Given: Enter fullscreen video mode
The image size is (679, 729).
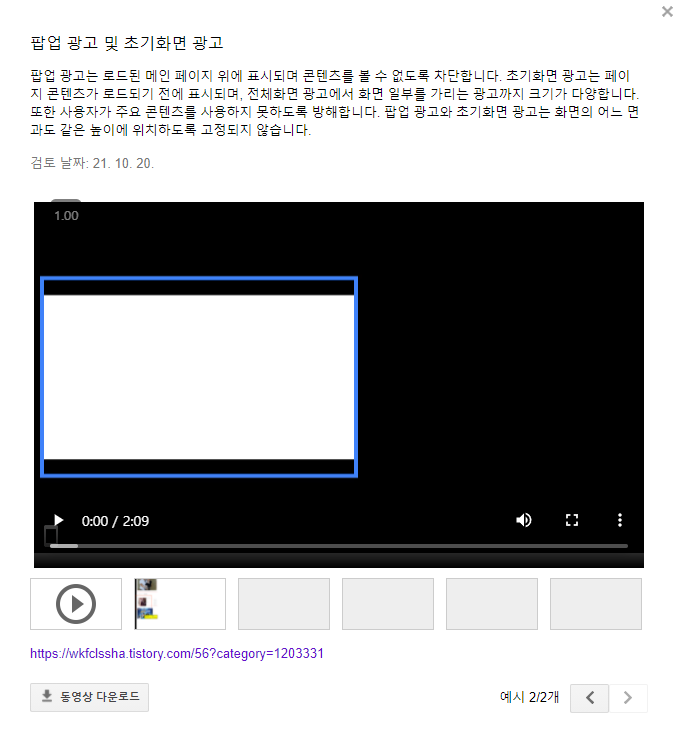Looking at the screenshot, I should (572, 520).
